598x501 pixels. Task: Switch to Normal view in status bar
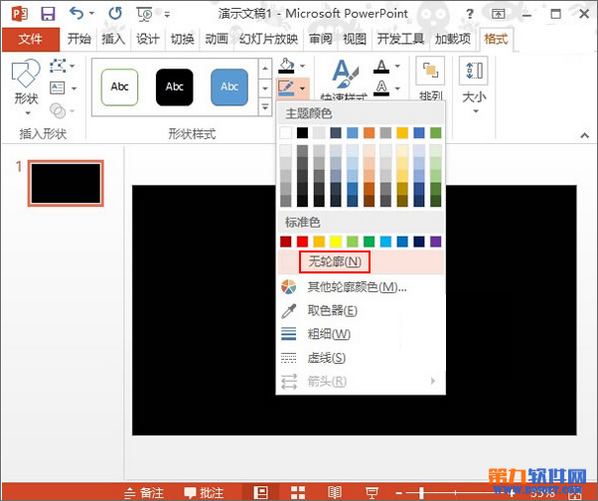coord(261,492)
